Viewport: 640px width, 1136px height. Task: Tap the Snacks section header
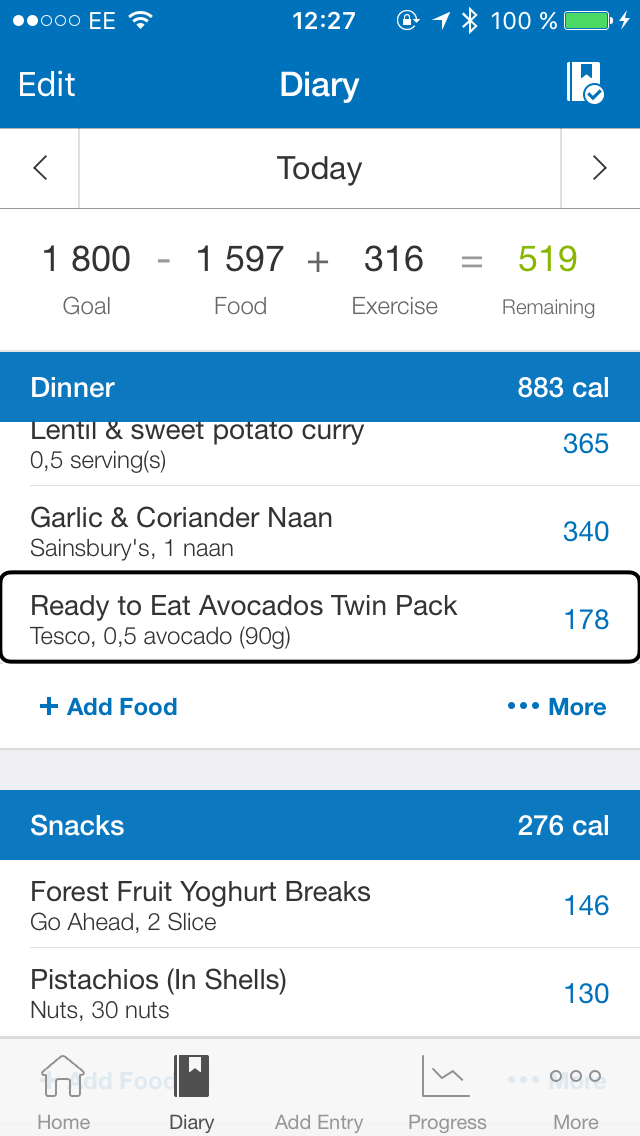click(x=320, y=825)
